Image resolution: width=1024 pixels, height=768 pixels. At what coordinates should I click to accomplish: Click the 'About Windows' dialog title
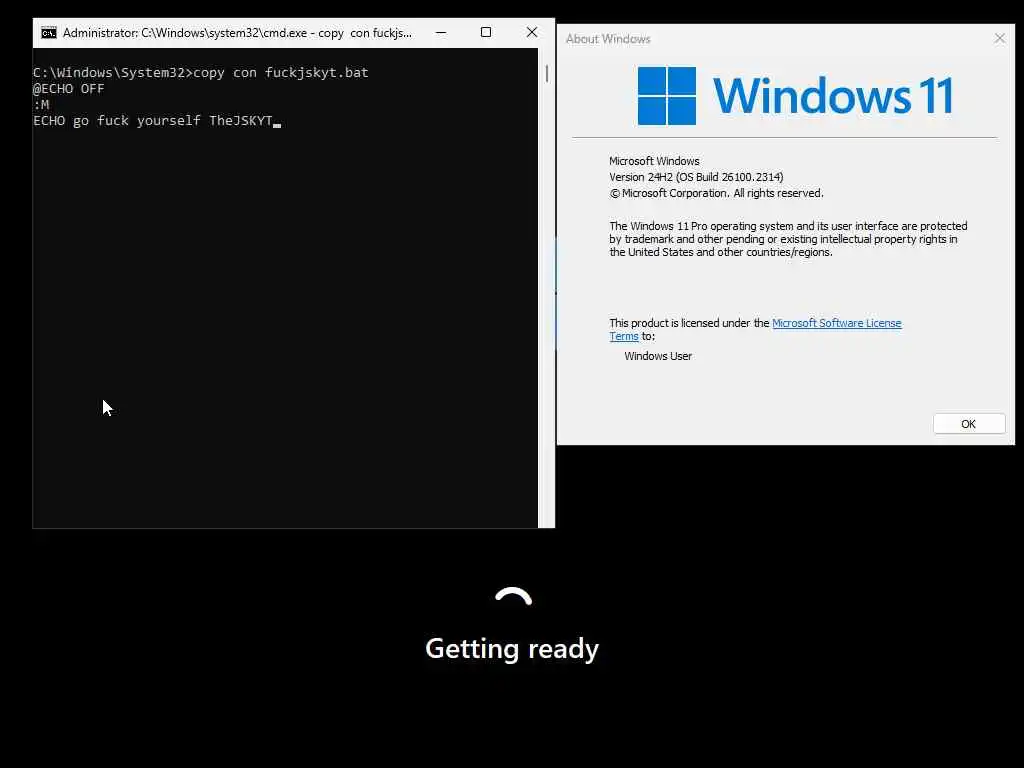click(608, 39)
